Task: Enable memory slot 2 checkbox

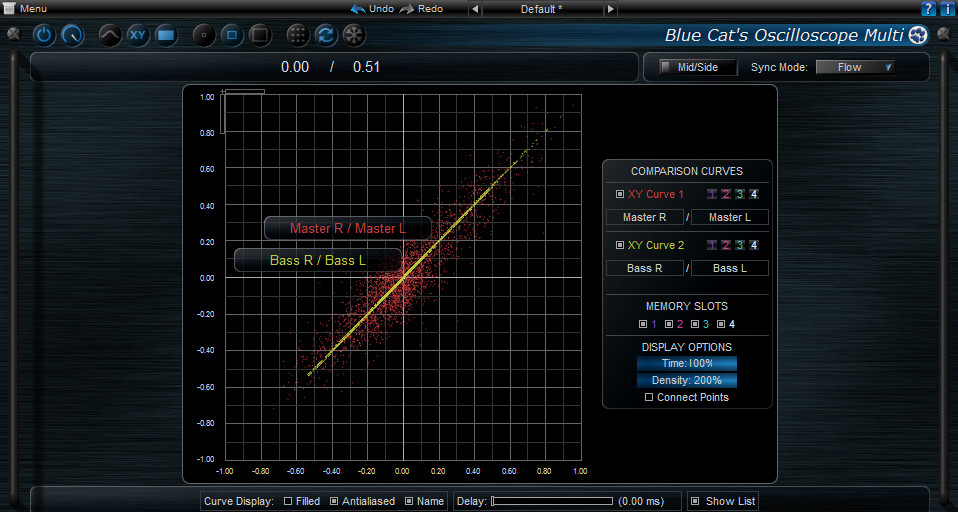Action: pos(669,324)
